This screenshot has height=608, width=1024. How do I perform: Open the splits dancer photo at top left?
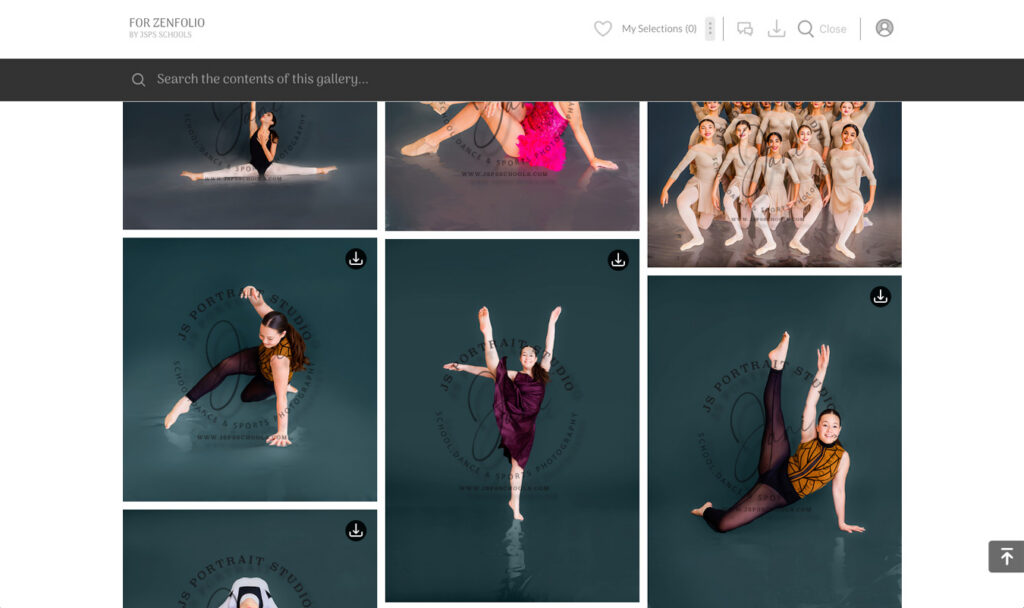[249, 165]
